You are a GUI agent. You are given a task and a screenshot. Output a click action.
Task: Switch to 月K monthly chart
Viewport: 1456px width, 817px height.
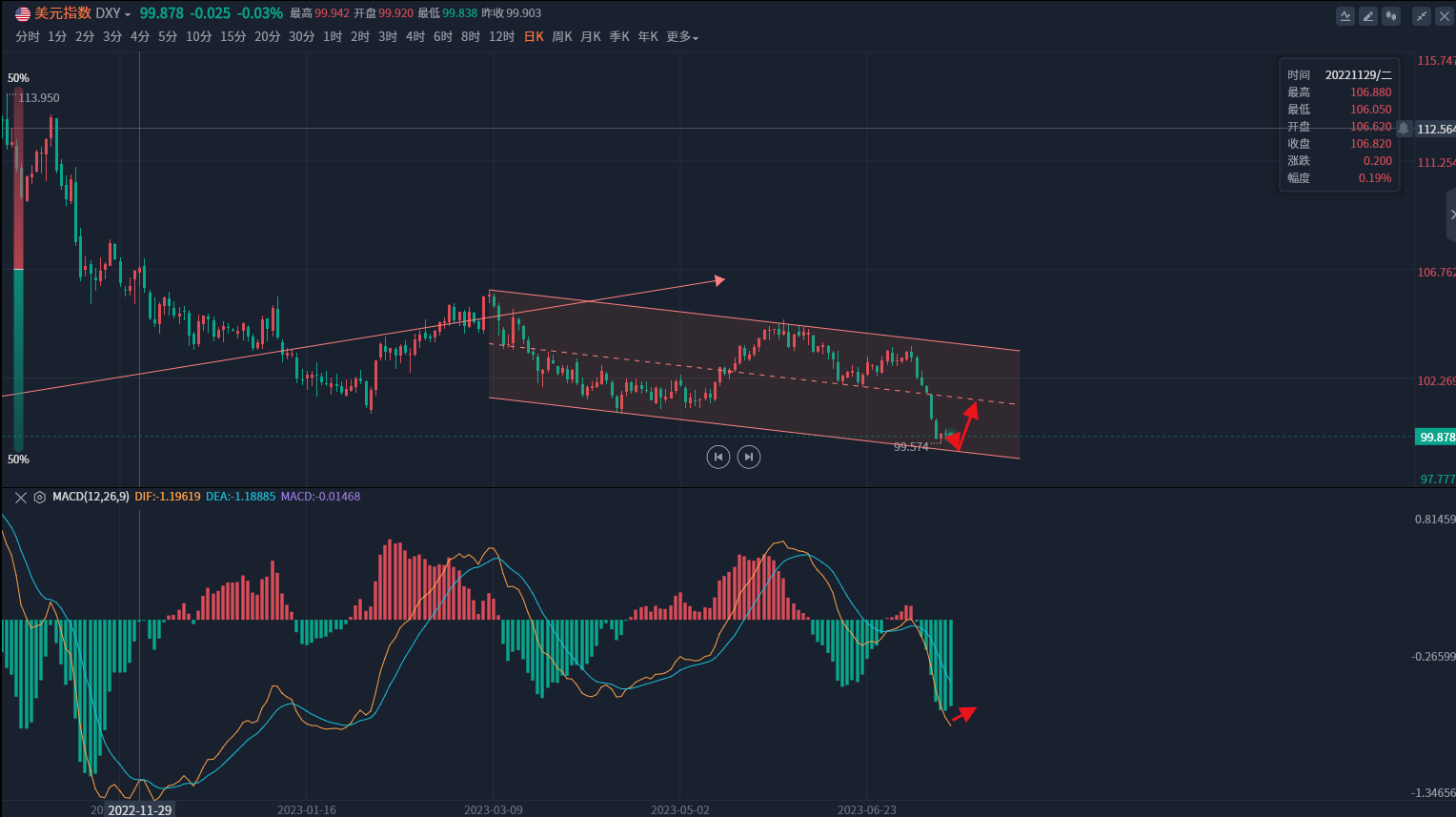591,37
